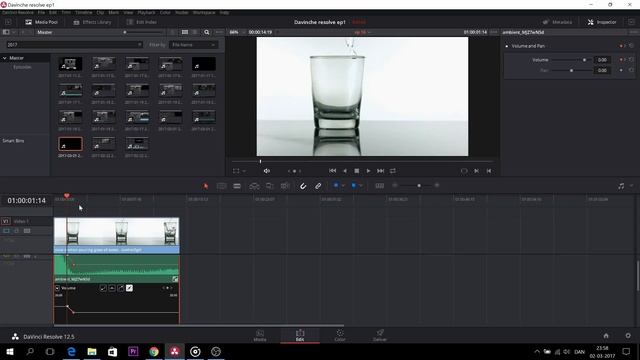Open the Timeline menu
The image size is (640, 360).
84,13
